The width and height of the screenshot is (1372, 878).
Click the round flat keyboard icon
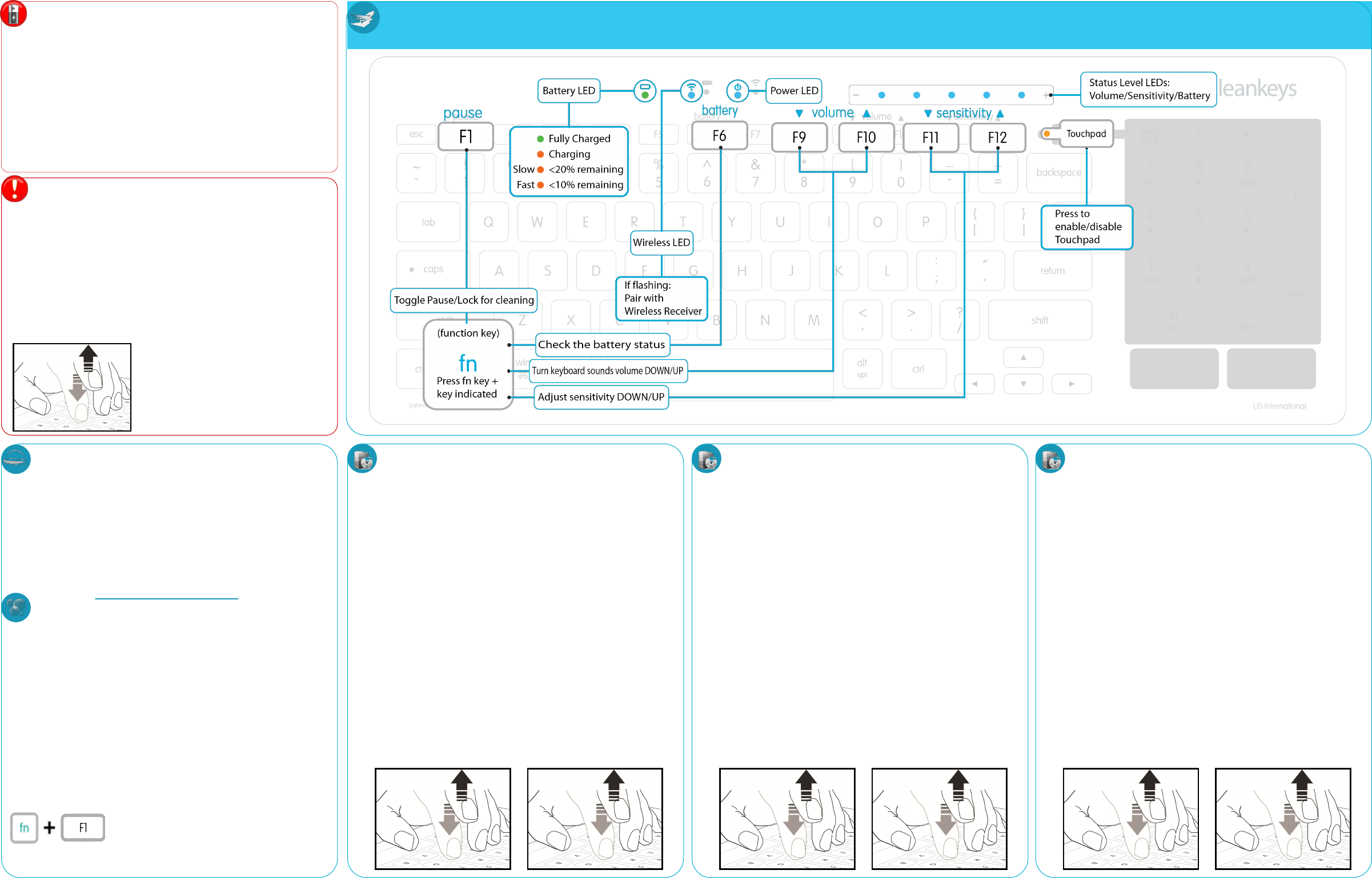16,459
